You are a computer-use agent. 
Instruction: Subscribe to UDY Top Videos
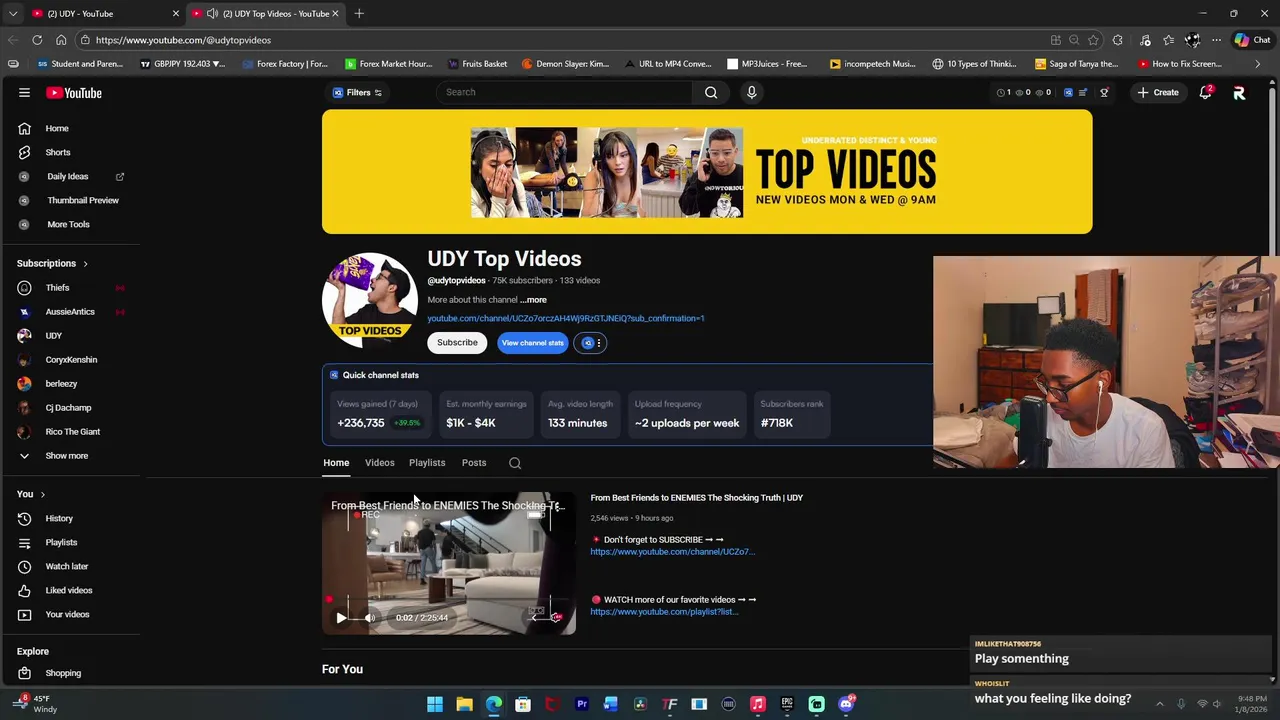[x=457, y=343]
